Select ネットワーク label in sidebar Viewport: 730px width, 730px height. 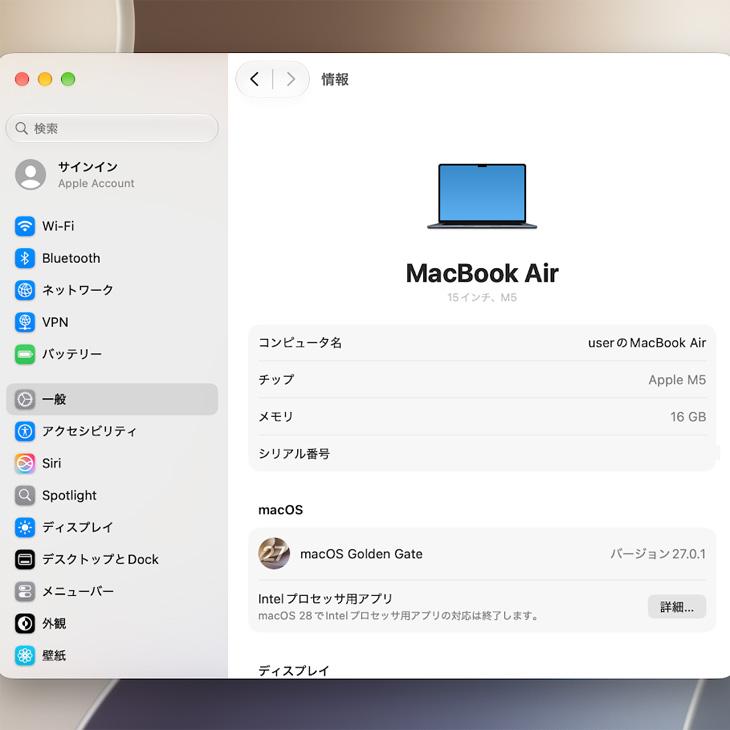pos(78,290)
